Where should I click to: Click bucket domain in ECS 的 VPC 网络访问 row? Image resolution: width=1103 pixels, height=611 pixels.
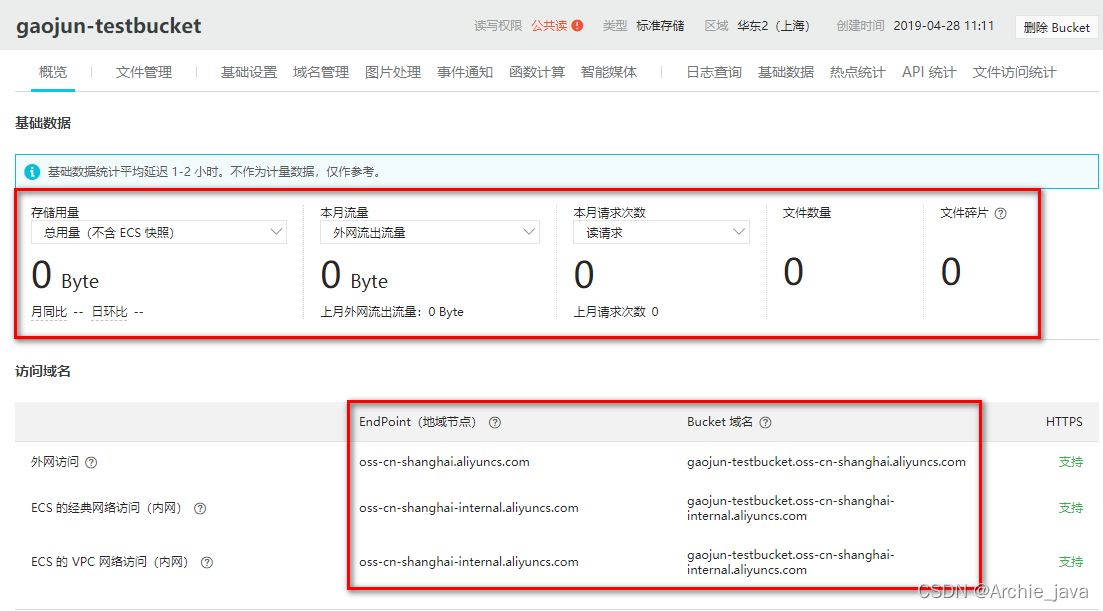click(791, 562)
